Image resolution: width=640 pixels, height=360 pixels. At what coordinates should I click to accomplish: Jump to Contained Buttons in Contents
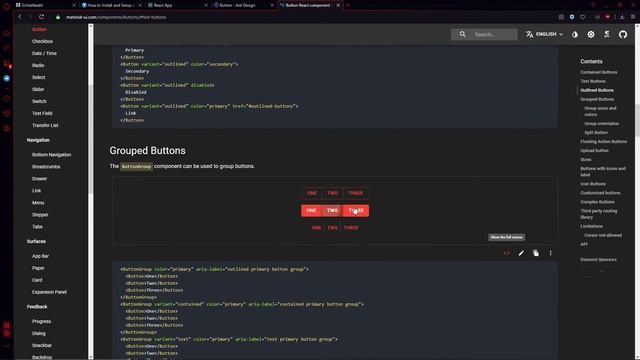point(599,72)
